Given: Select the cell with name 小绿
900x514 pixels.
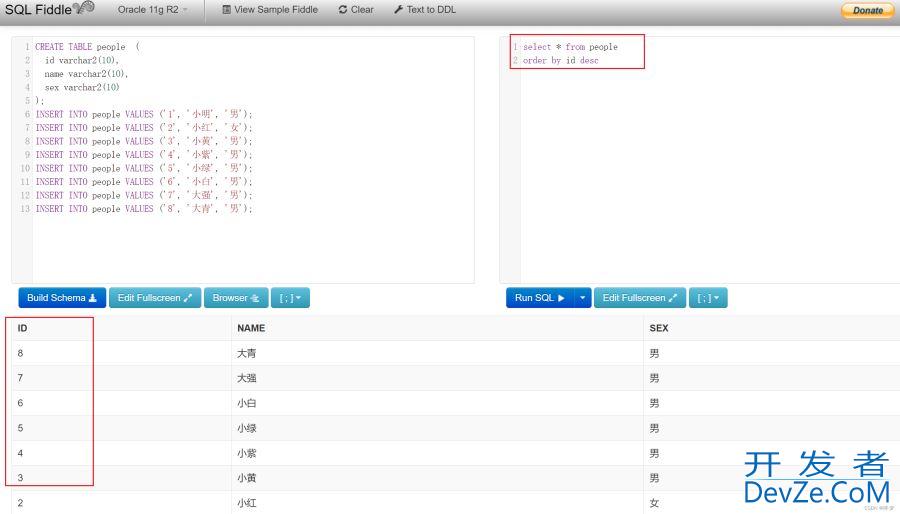Looking at the screenshot, I should click(x=437, y=428).
